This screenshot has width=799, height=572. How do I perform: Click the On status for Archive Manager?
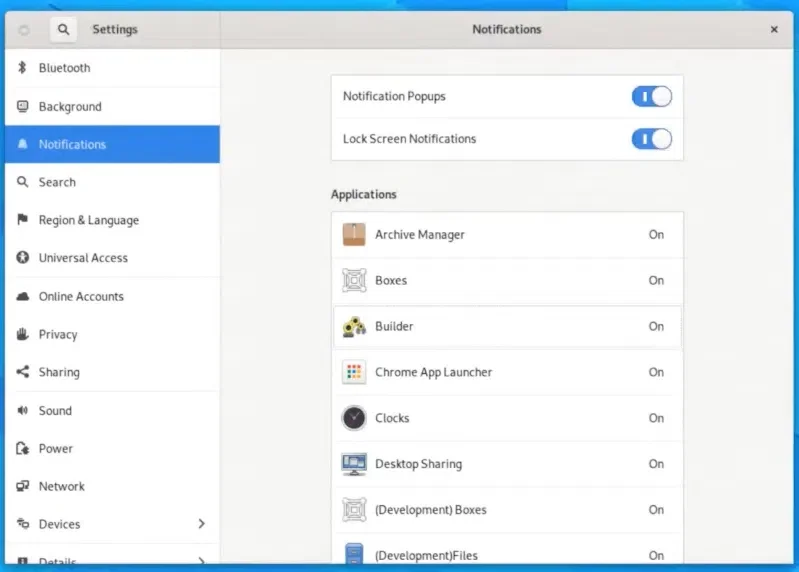pos(656,235)
